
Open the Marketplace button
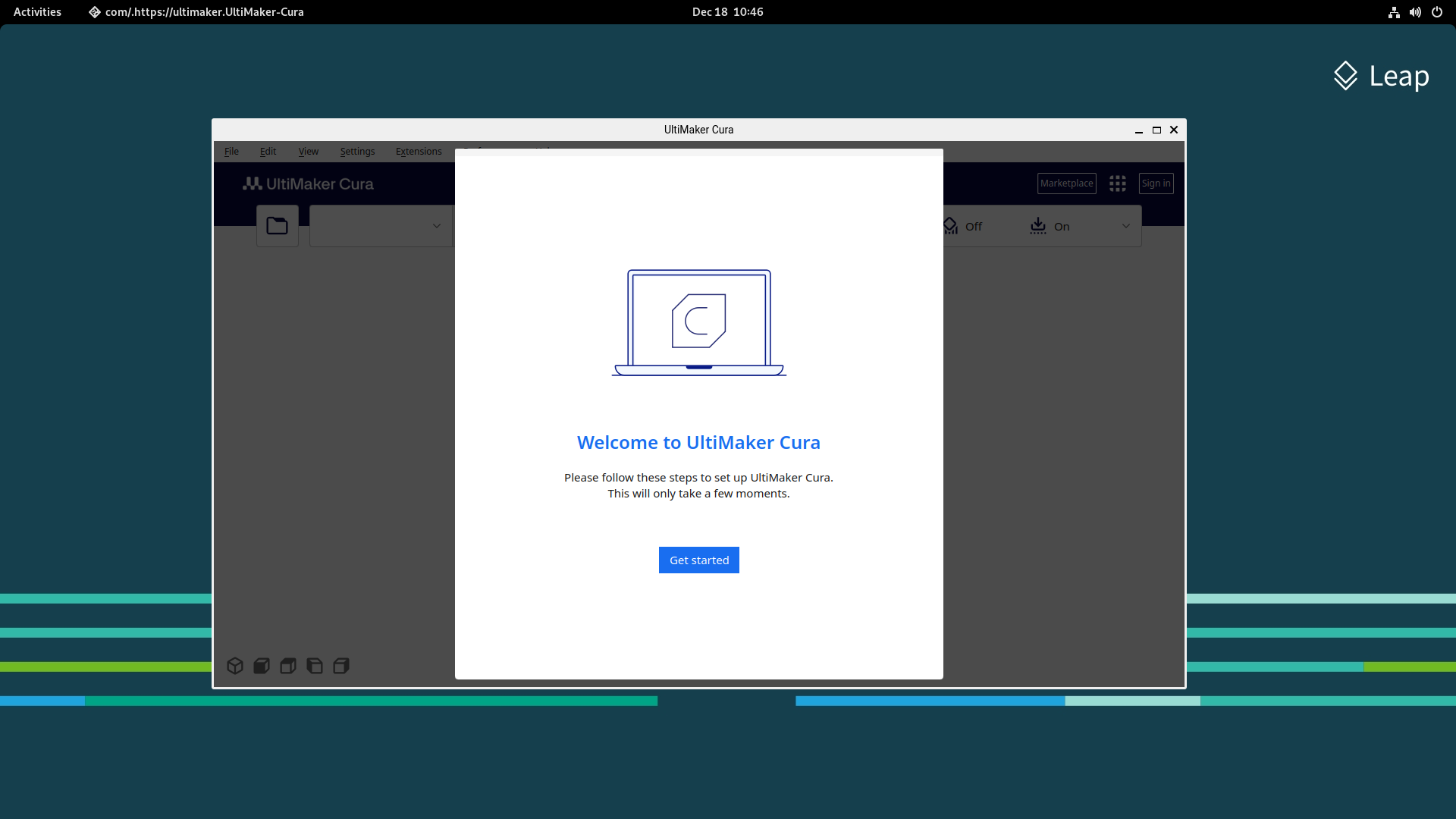coord(1066,184)
